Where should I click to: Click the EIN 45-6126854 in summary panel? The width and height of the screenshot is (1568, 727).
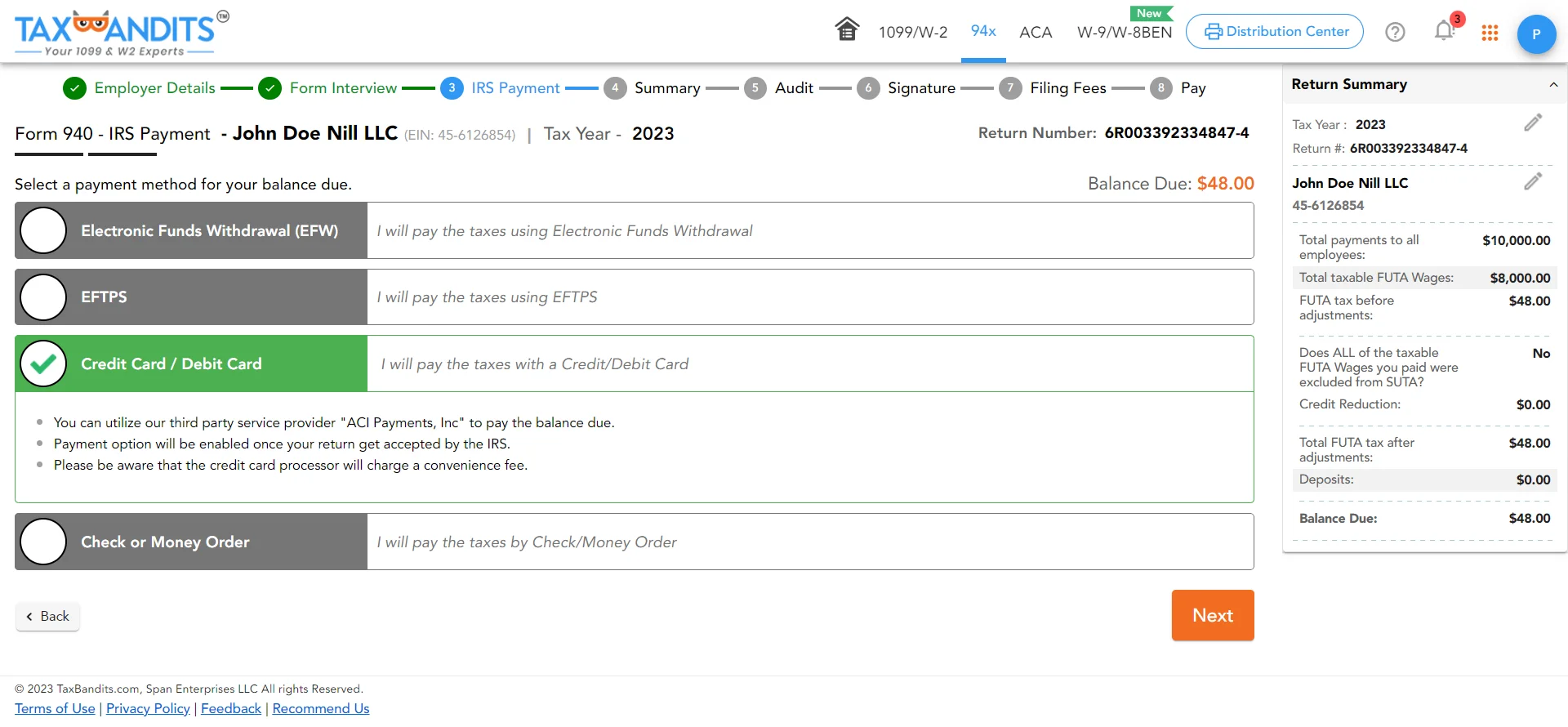(1328, 206)
